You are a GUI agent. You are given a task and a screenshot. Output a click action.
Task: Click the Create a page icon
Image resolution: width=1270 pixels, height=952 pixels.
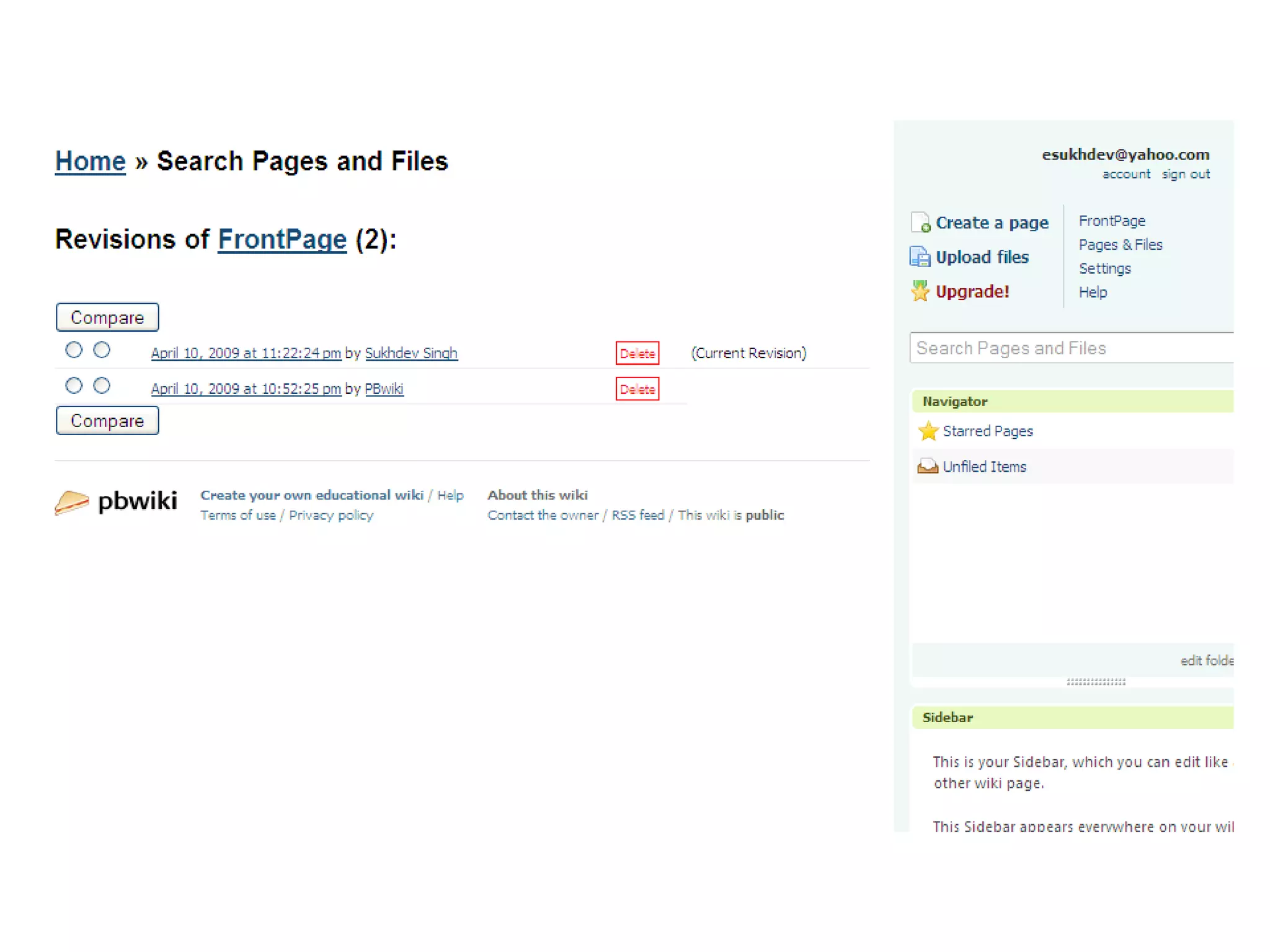[920, 223]
